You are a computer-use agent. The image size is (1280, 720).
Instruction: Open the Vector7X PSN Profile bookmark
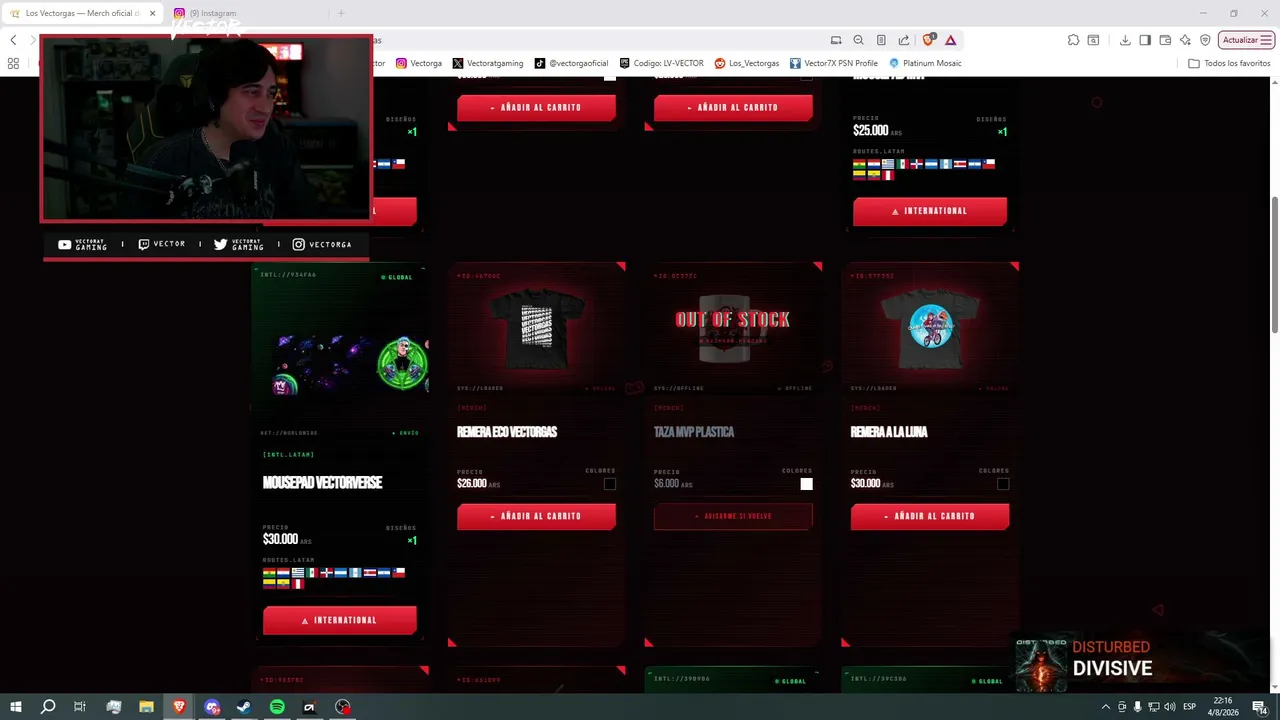tap(834, 63)
